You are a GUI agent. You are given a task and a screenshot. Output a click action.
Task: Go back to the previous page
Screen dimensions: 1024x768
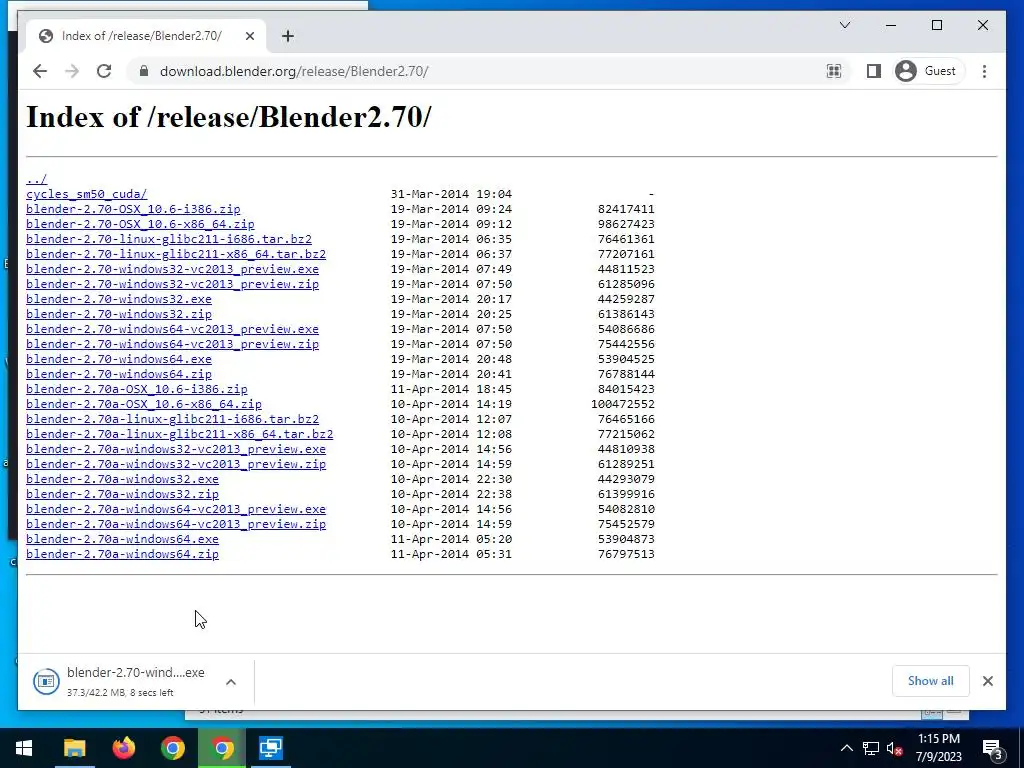tap(40, 71)
